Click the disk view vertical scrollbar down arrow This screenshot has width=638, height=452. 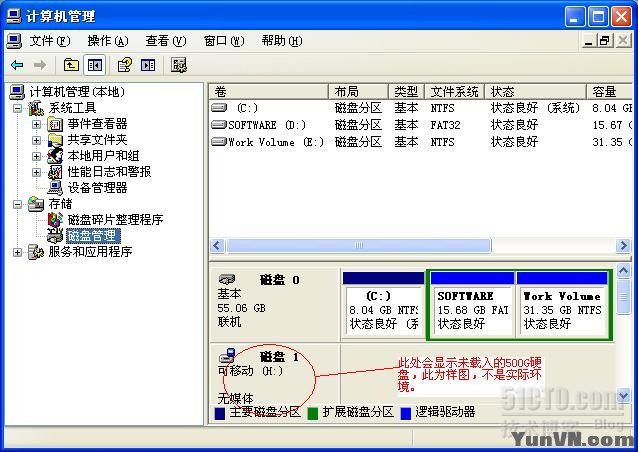pos(624,395)
